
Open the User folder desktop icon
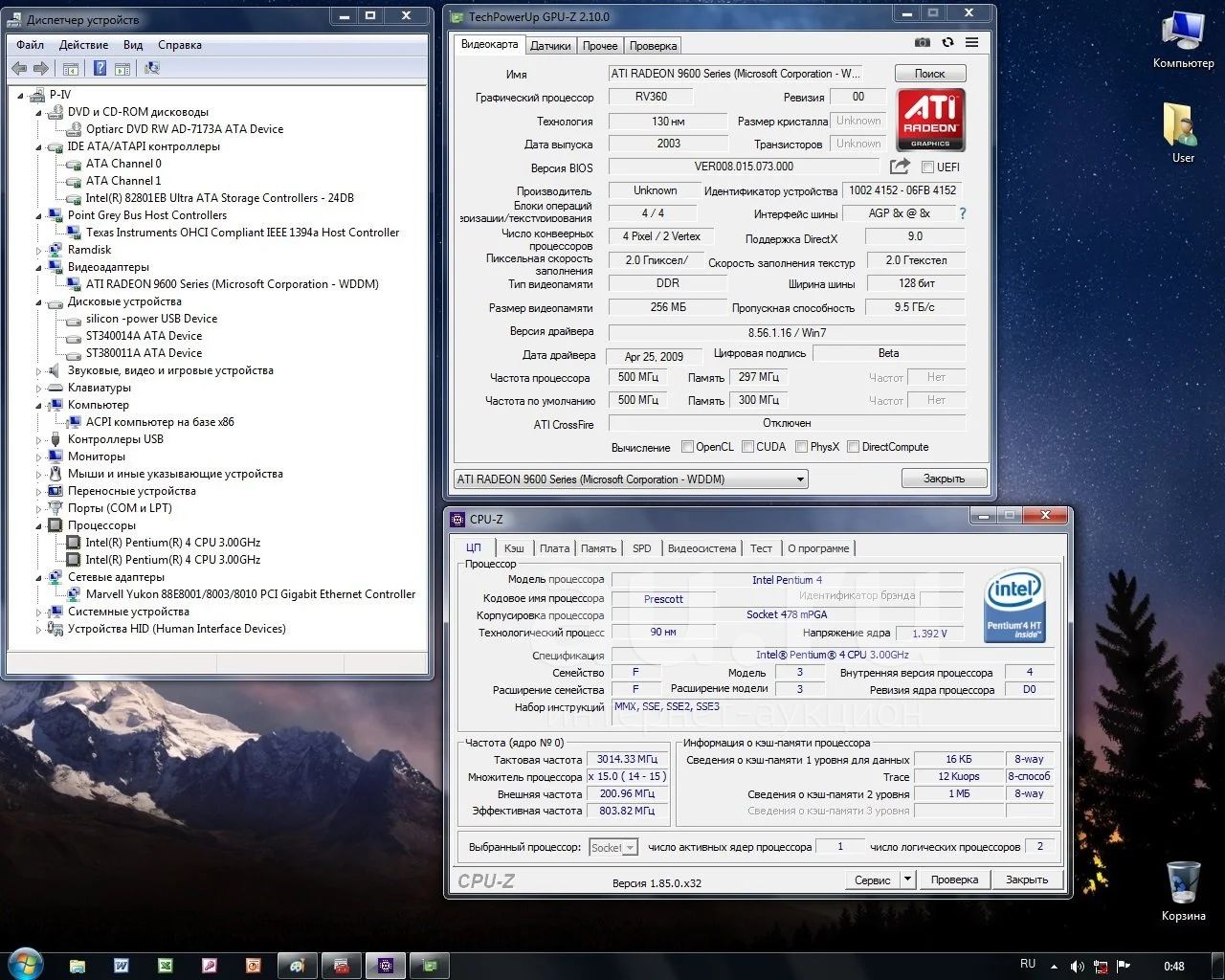click(x=1184, y=132)
